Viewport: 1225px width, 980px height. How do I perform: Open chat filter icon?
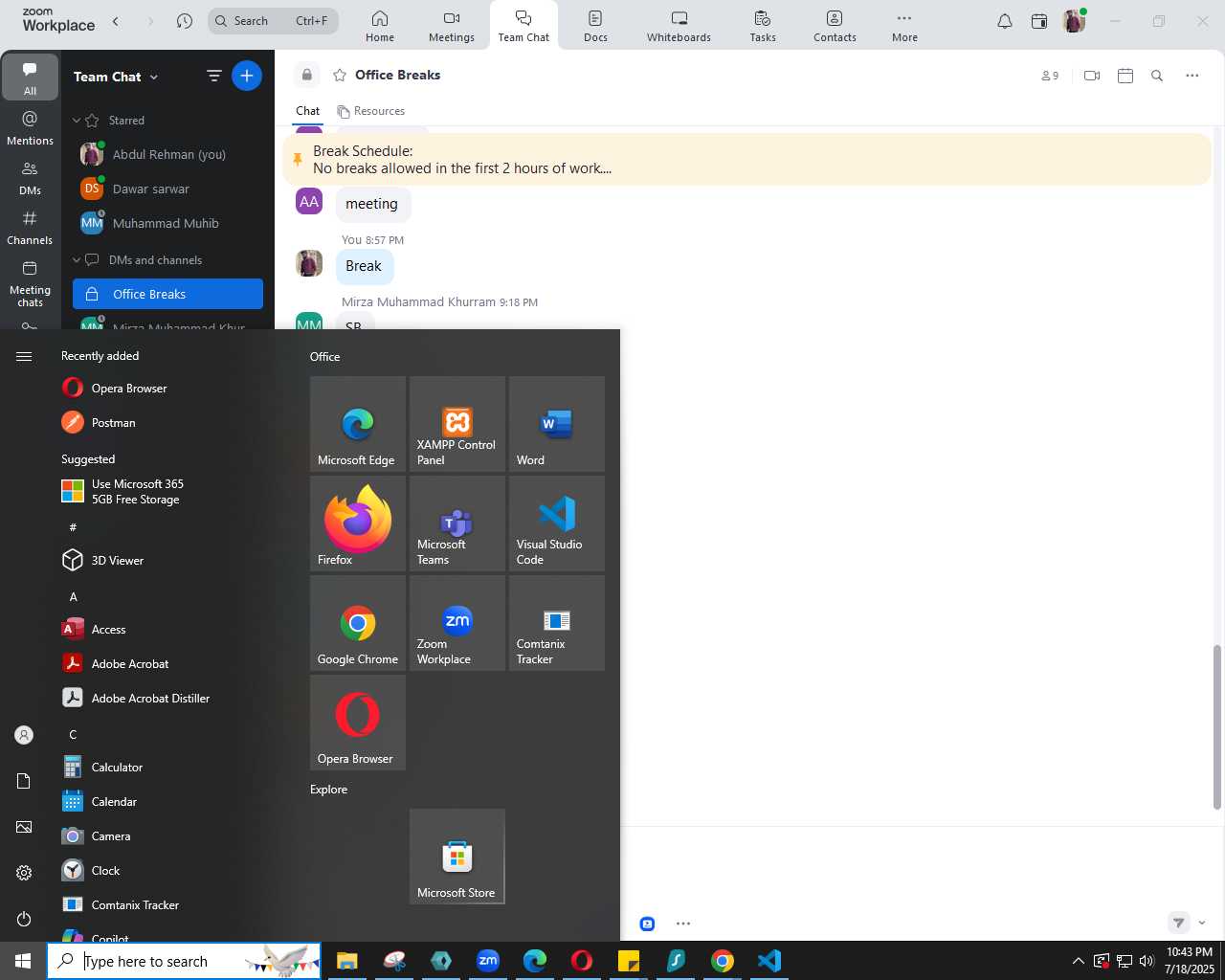213,77
